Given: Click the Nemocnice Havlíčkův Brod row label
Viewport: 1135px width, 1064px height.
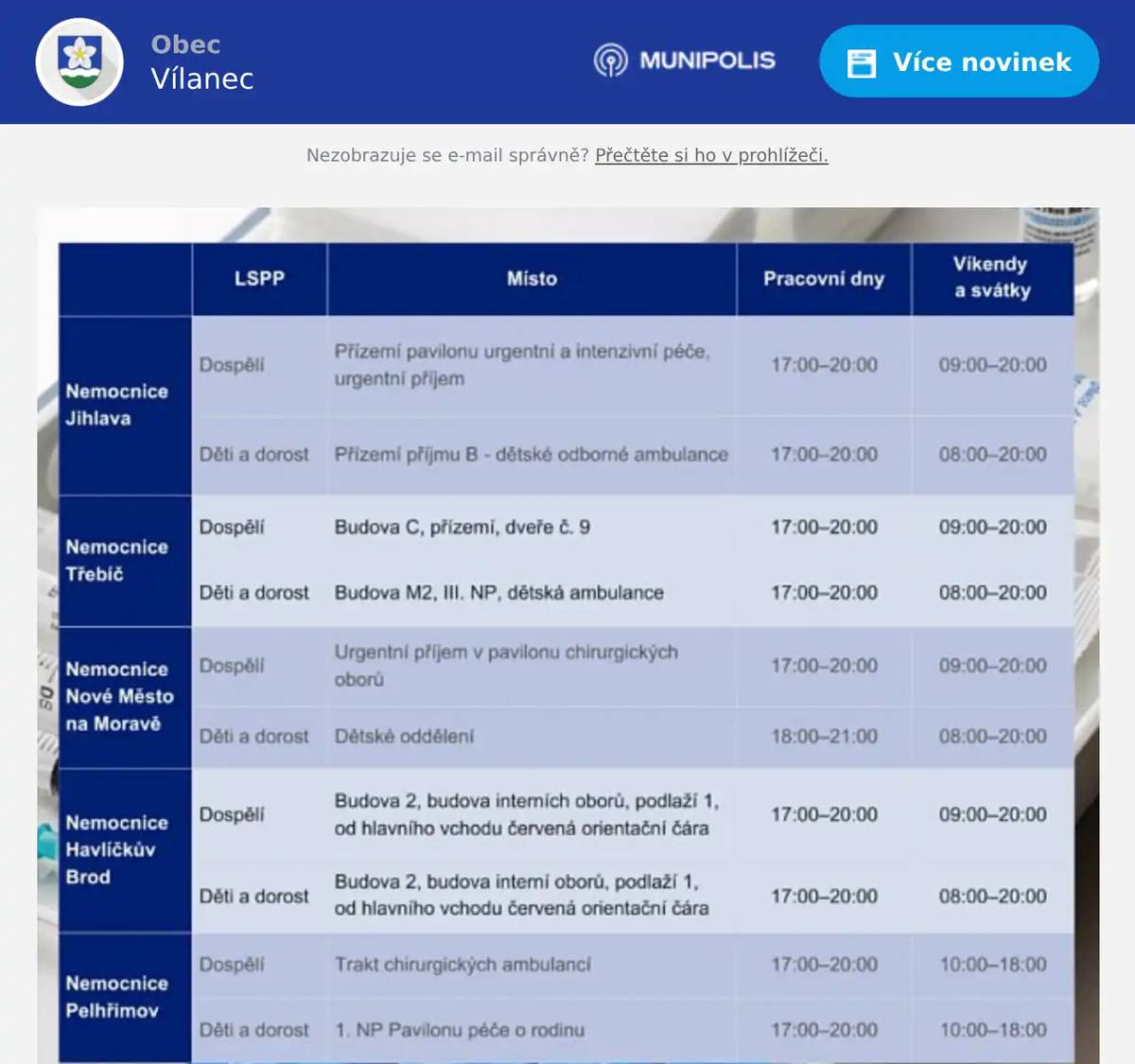Looking at the screenshot, I should pos(116,849).
